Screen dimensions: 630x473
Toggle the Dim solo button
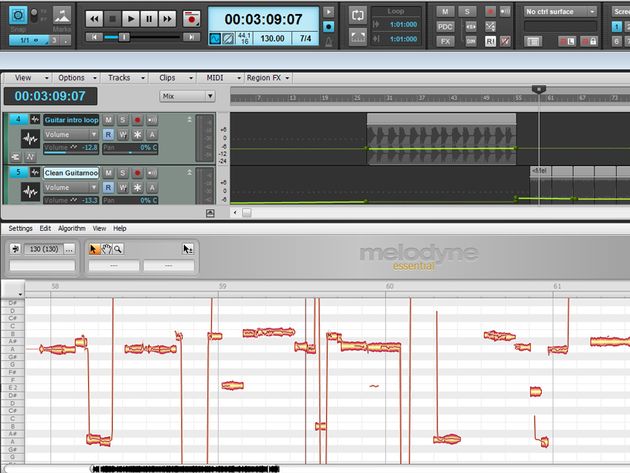(470, 41)
